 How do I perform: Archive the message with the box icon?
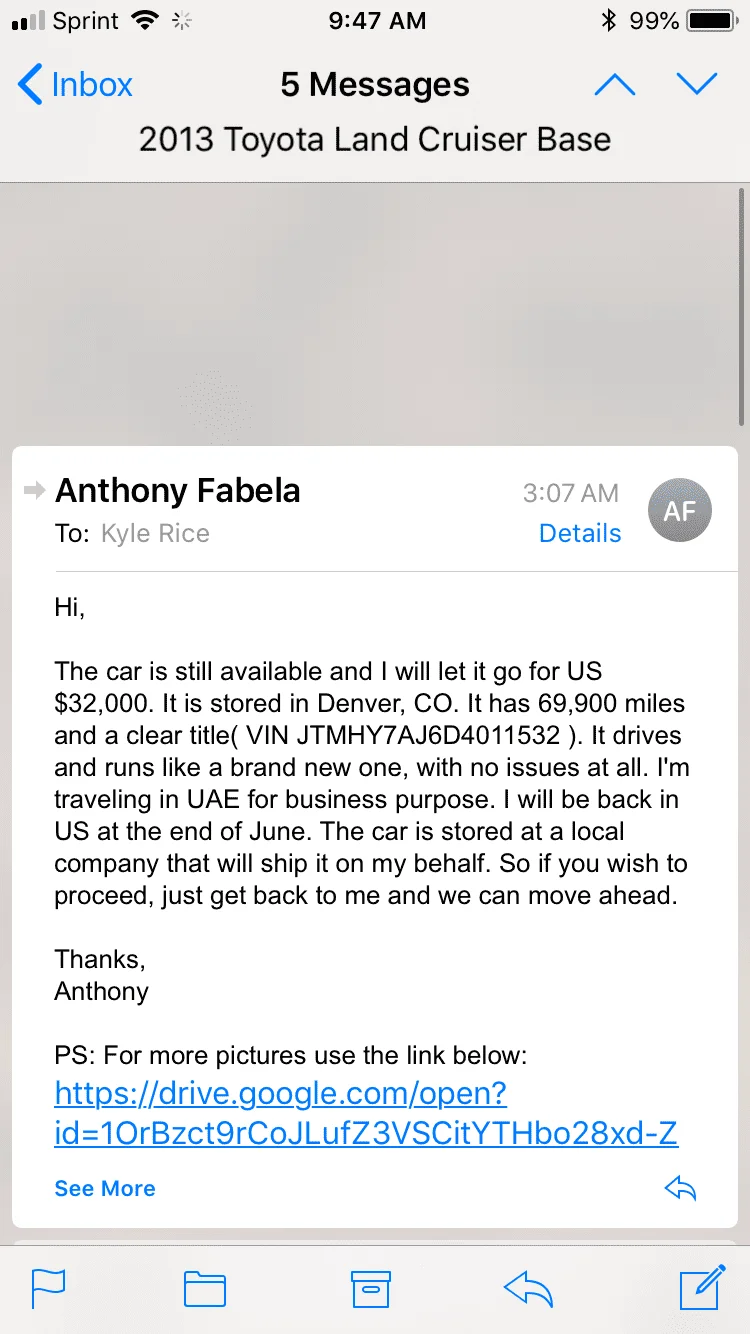[370, 1289]
